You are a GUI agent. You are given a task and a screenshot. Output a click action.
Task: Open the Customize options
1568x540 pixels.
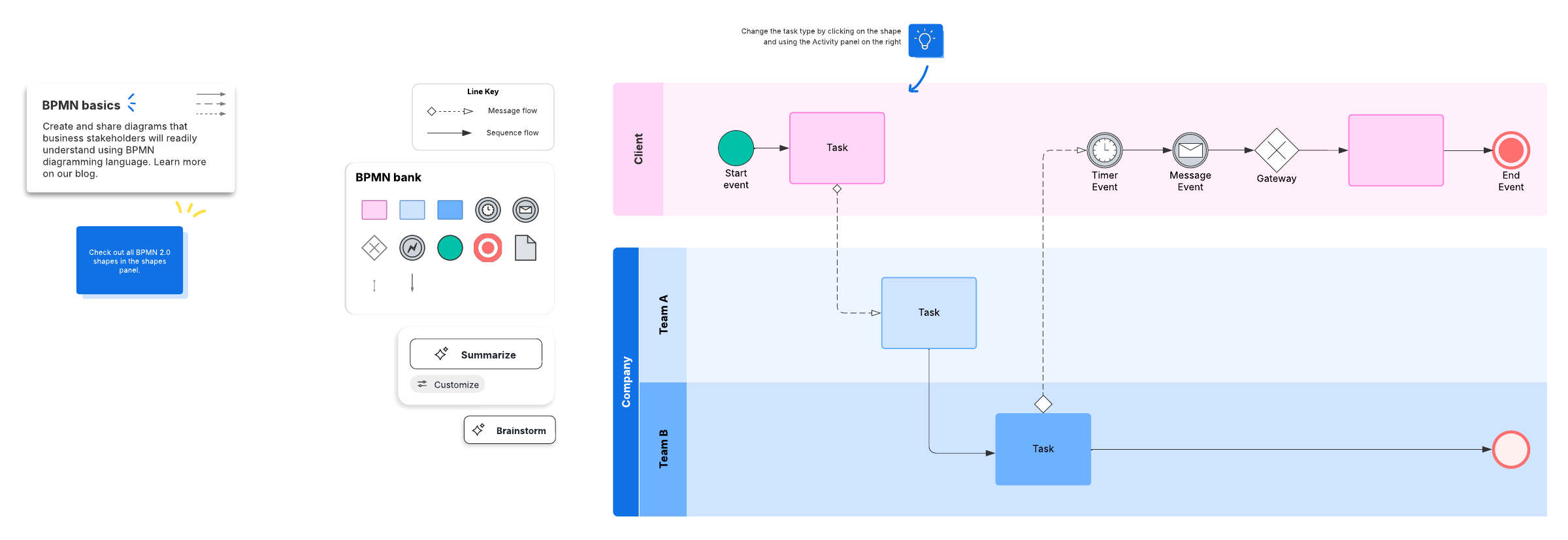pyautogui.click(x=448, y=384)
